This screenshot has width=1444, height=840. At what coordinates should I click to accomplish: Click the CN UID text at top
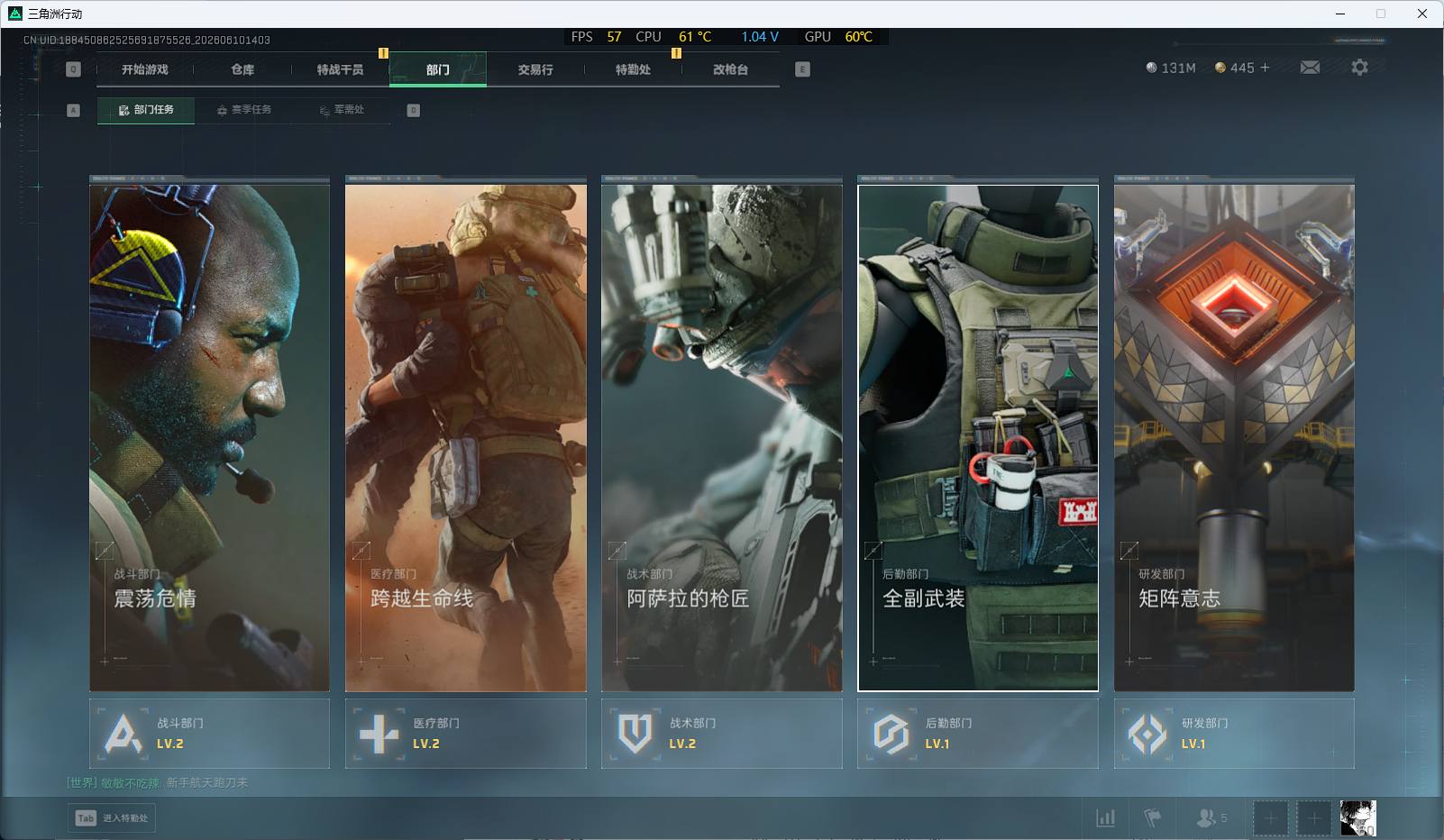click(x=147, y=40)
